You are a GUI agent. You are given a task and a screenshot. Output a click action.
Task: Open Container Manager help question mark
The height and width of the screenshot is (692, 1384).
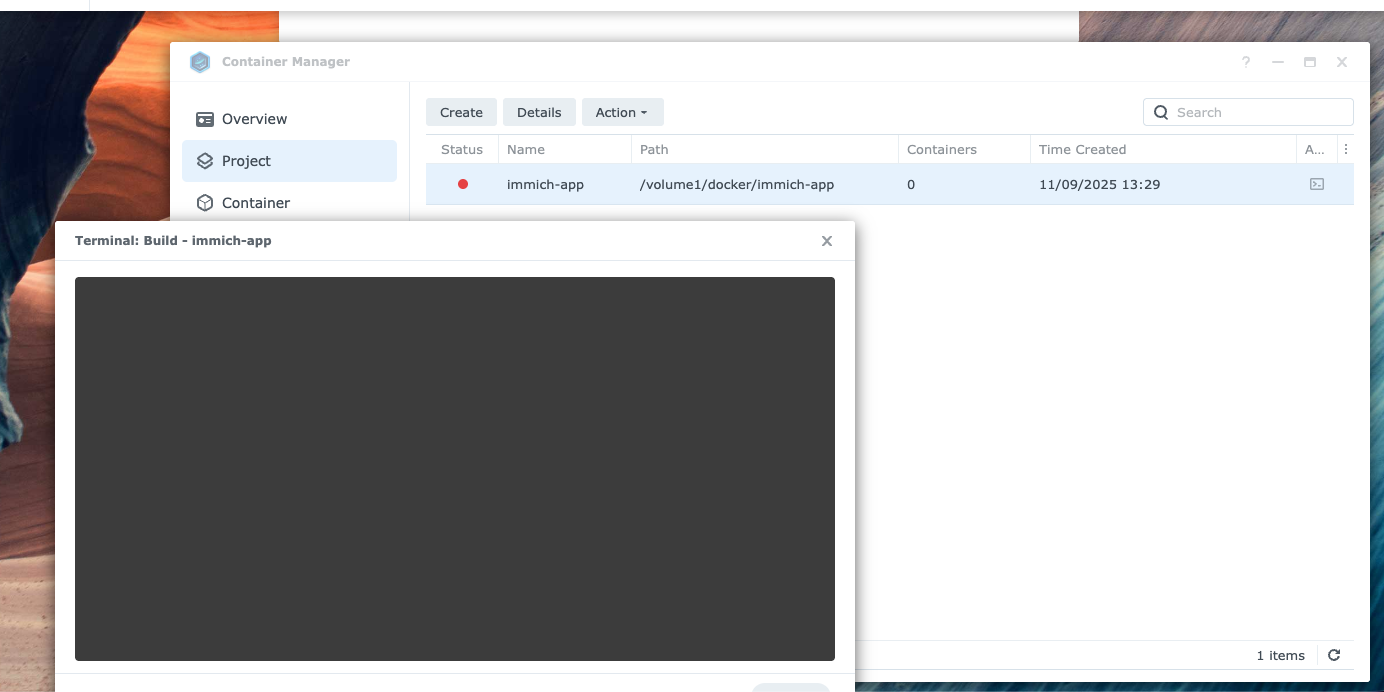[x=1246, y=62]
